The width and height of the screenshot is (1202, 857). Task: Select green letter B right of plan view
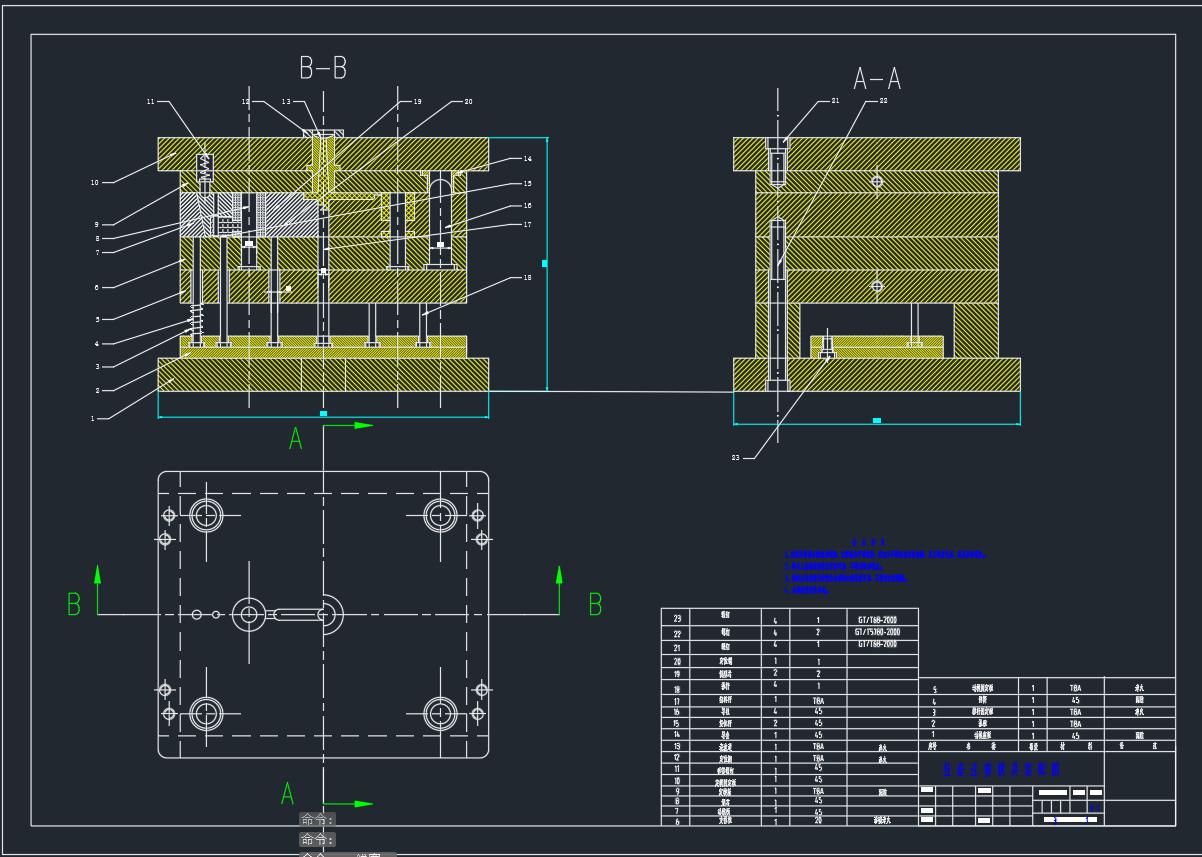[x=595, y=604]
